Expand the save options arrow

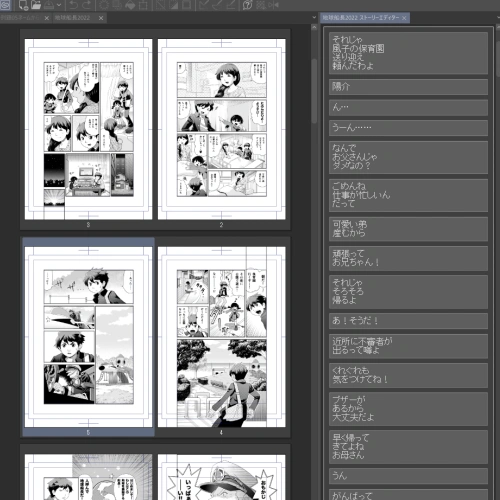tap(59, 5)
